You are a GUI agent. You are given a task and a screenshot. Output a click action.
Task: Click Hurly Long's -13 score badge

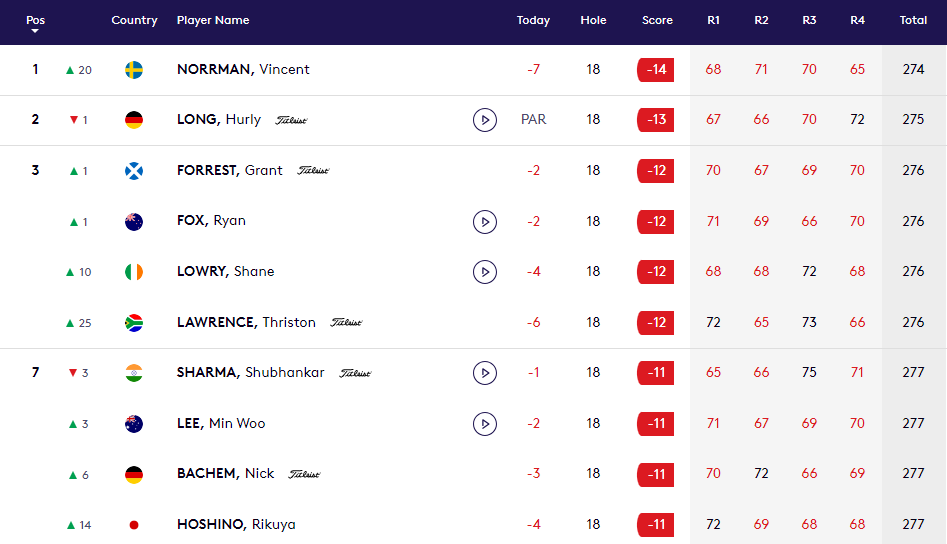coord(656,120)
